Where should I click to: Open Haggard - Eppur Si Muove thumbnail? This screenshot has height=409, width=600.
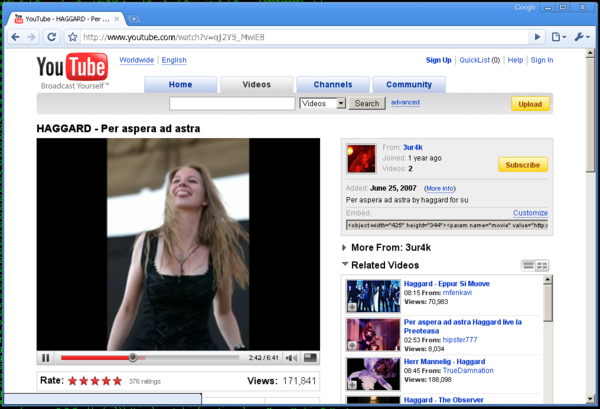tap(373, 296)
